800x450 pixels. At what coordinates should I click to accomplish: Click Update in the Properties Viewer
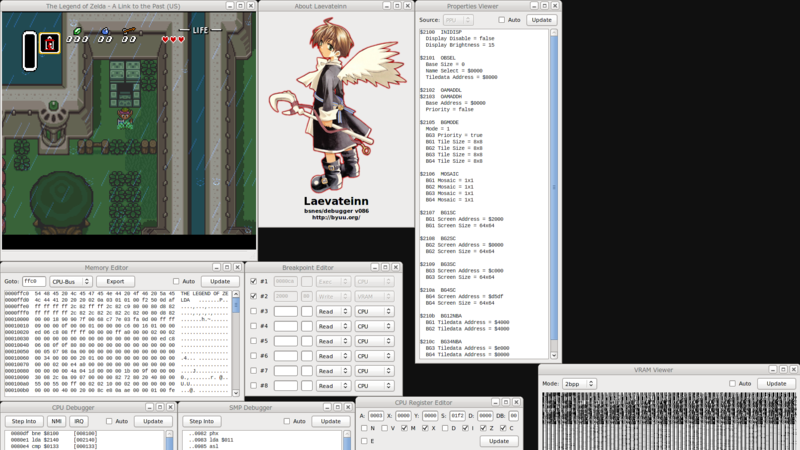[x=541, y=20]
